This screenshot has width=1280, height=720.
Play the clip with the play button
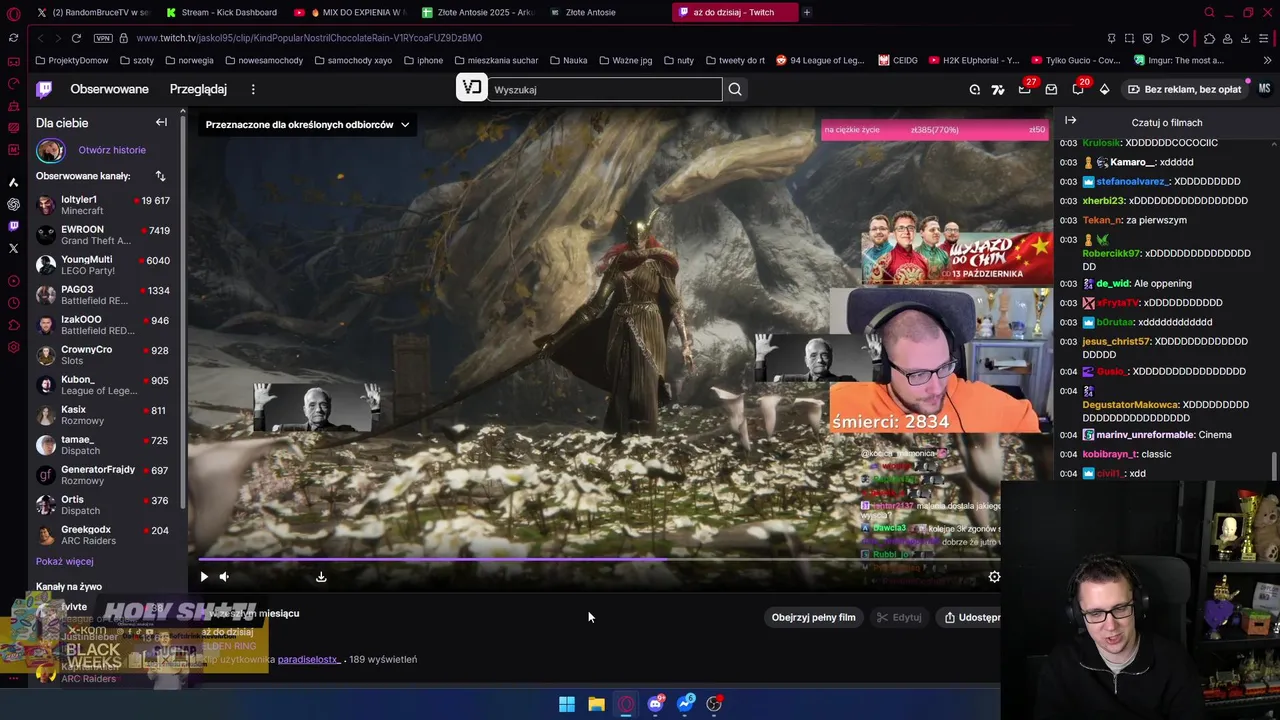(204, 576)
